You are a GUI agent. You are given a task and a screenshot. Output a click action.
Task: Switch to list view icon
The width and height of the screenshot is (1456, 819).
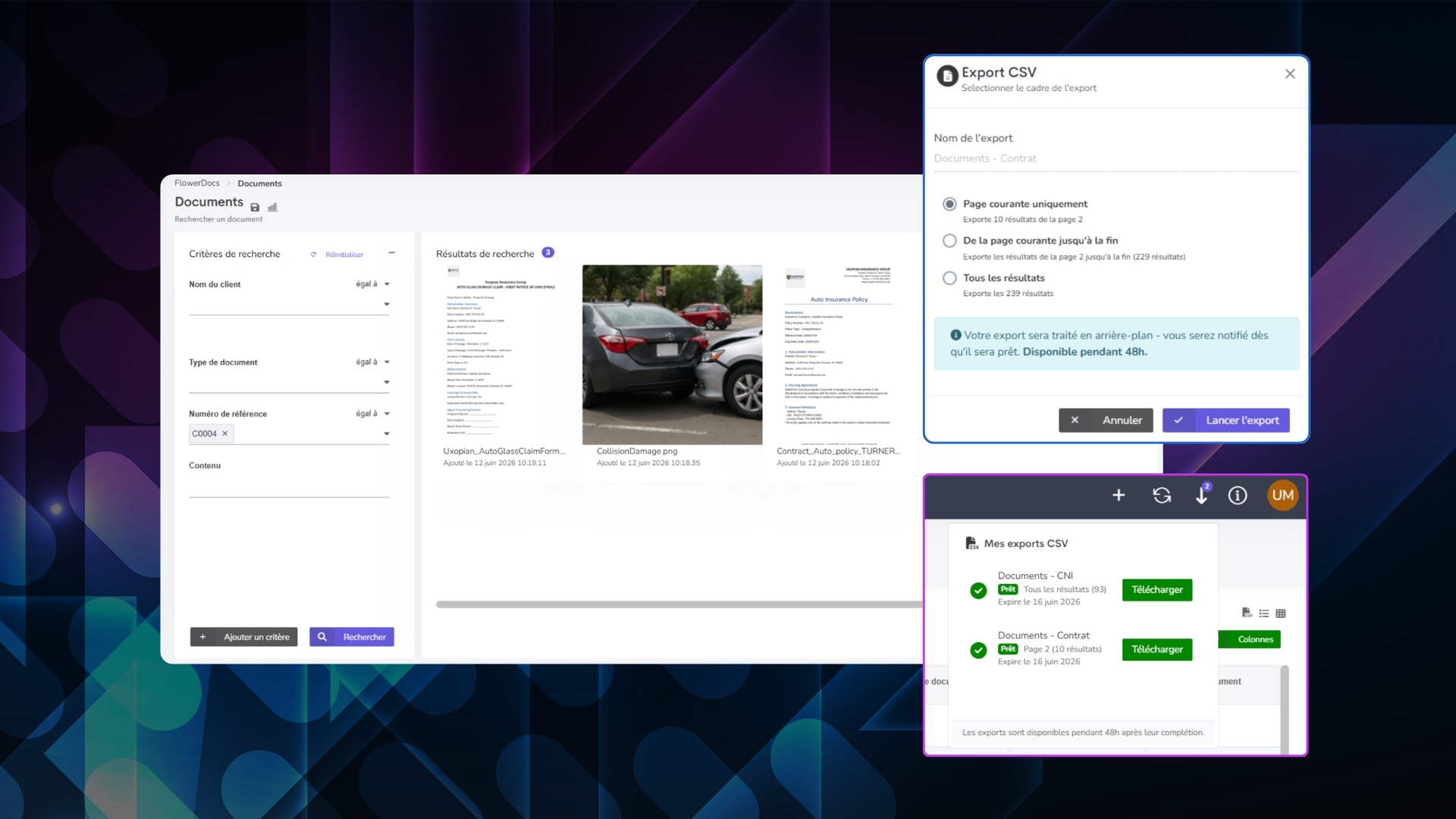[x=1264, y=613]
